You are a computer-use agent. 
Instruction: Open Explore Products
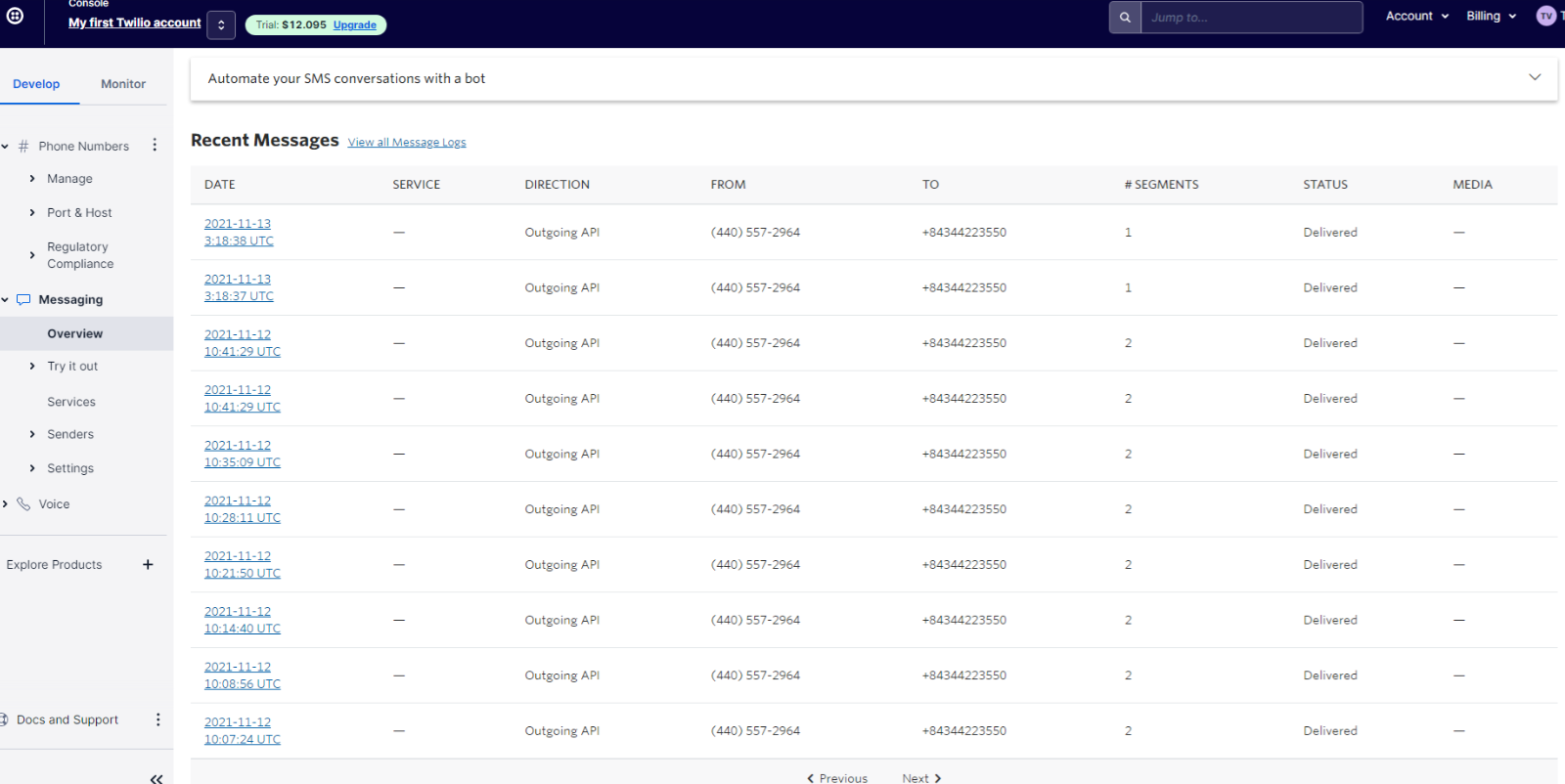54,564
